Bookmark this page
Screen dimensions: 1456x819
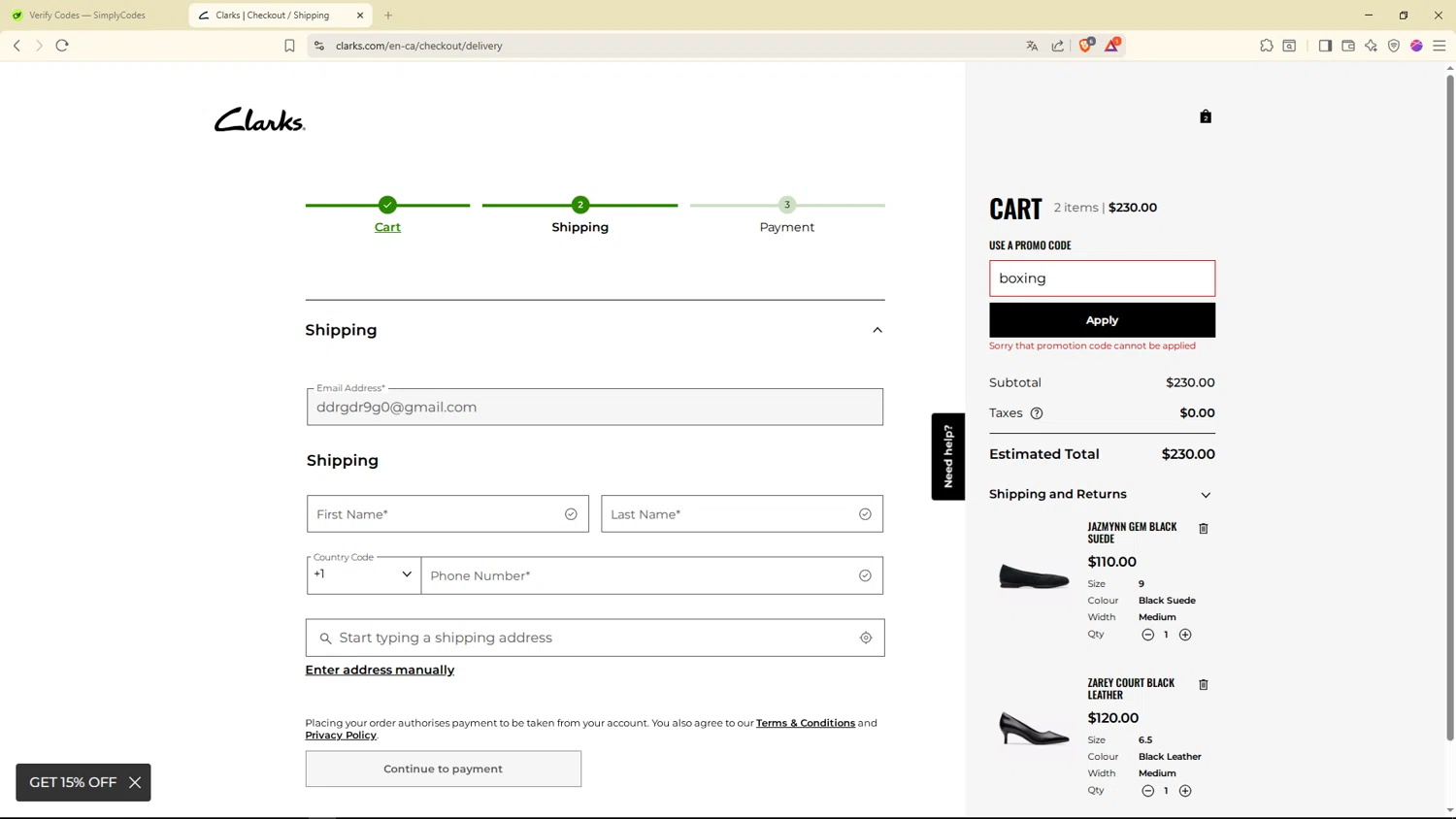pos(289,46)
